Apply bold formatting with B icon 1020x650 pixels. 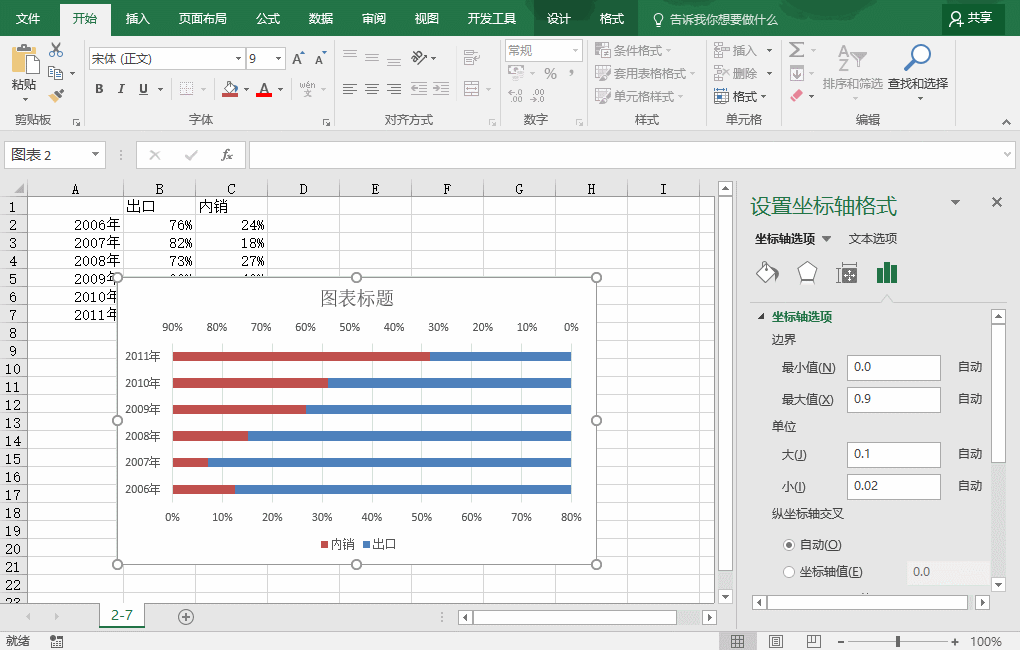[x=99, y=89]
